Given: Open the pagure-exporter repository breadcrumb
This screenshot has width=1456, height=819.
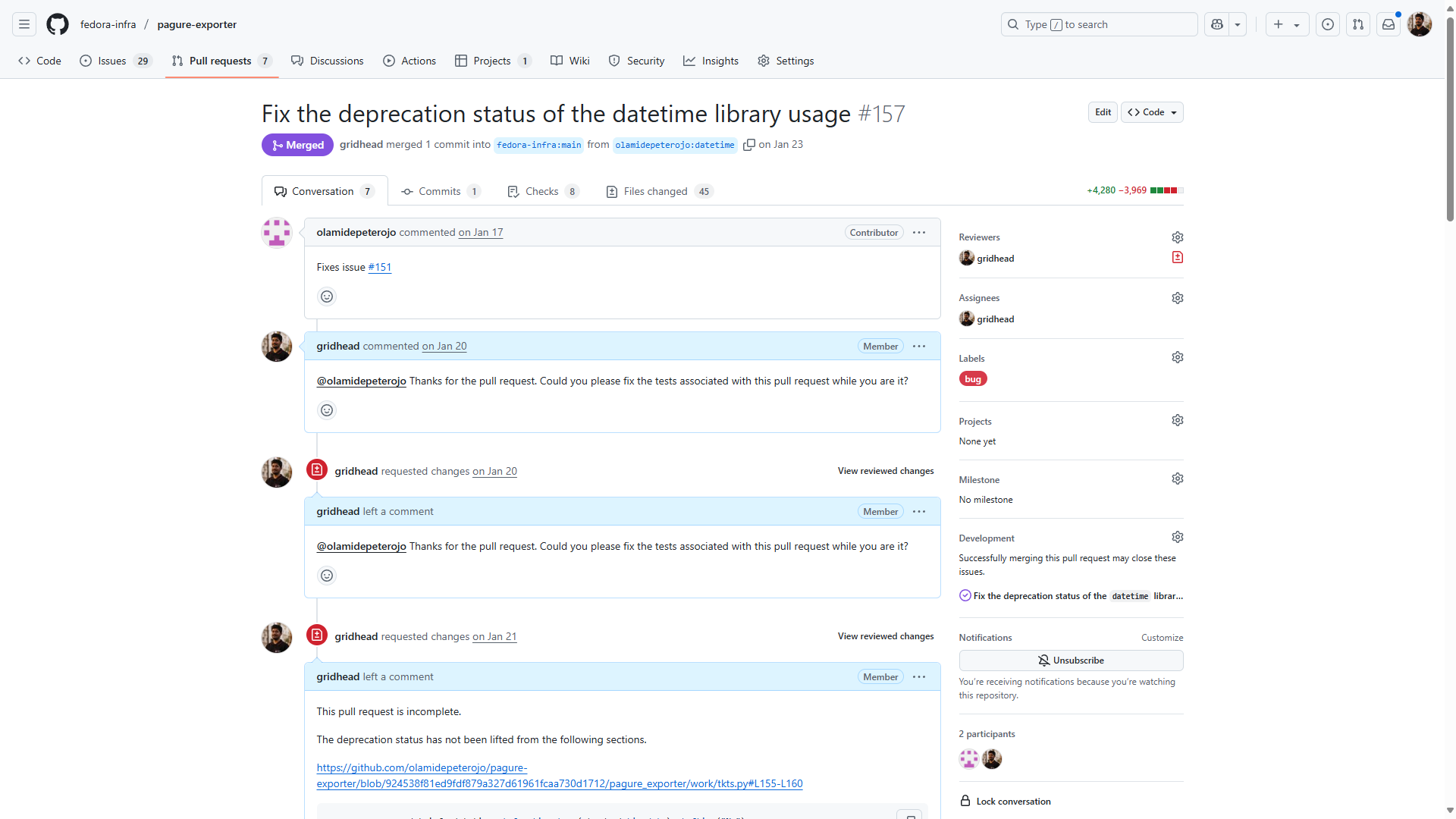Looking at the screenshot, I should 197,24.
